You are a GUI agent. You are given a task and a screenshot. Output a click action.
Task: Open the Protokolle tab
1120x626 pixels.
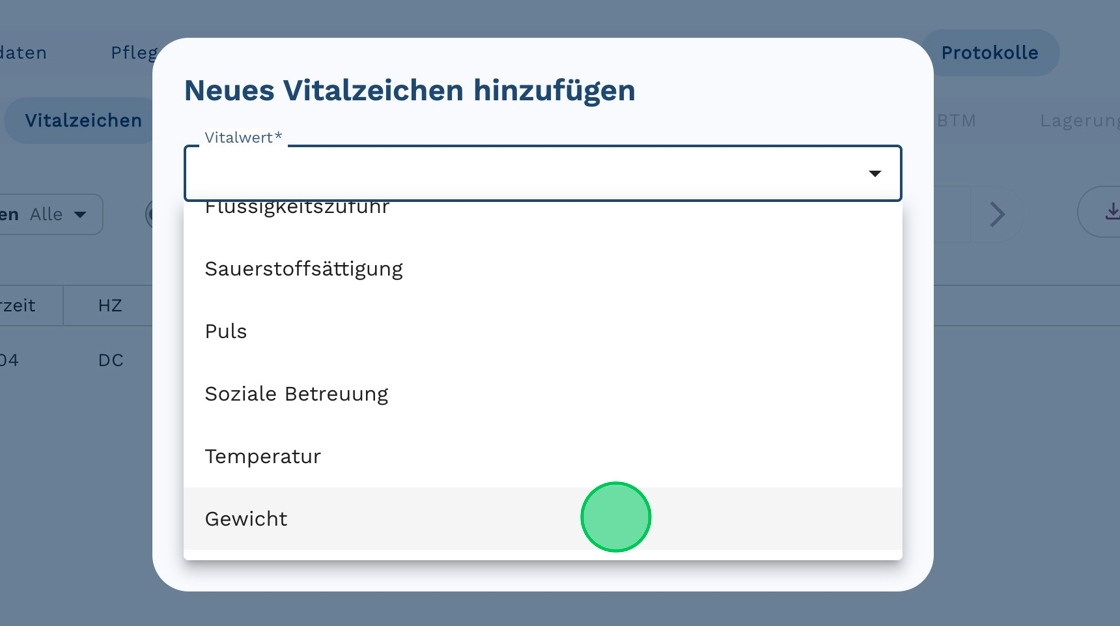click(989, 53)
